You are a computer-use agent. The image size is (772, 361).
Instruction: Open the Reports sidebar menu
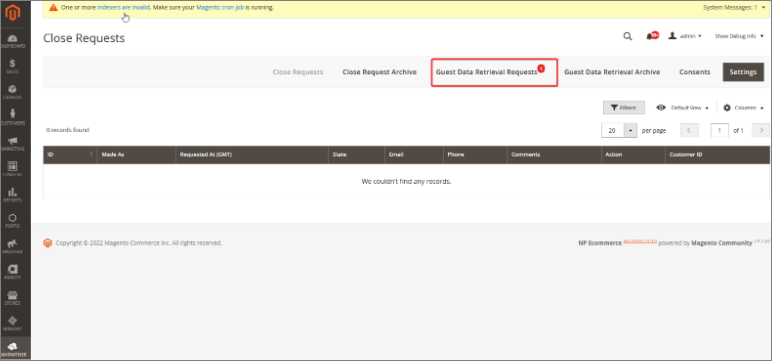(13, 195)
